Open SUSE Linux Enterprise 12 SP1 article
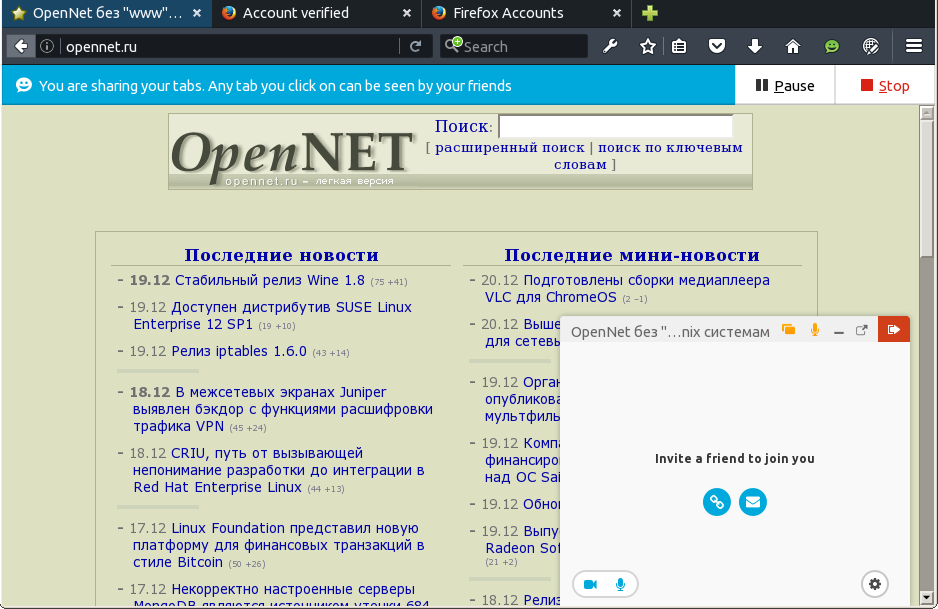The image size is (938, 609). 272,315
